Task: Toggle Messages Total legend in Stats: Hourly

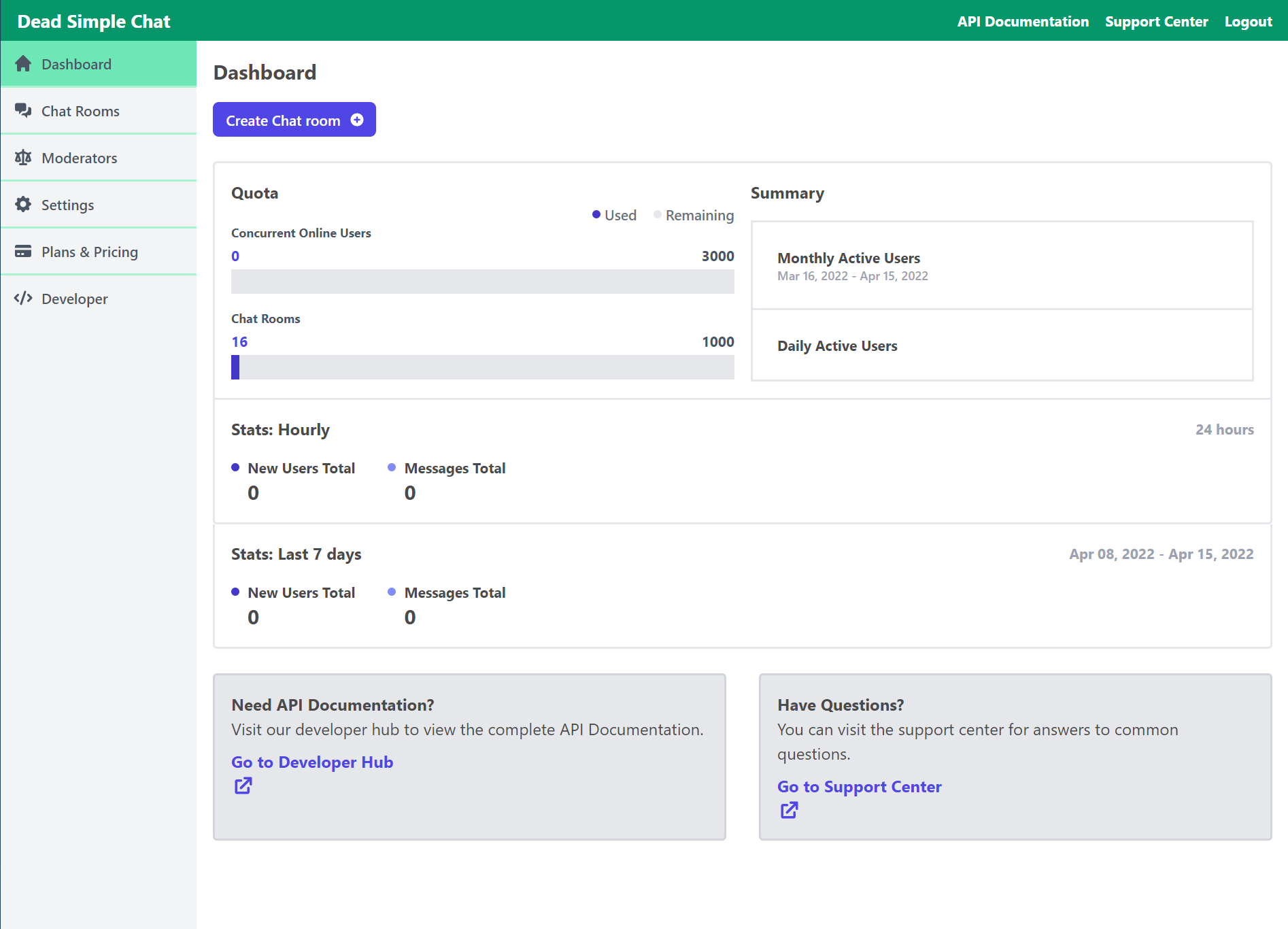Action: pyautogui.click(x=447, y=468)
